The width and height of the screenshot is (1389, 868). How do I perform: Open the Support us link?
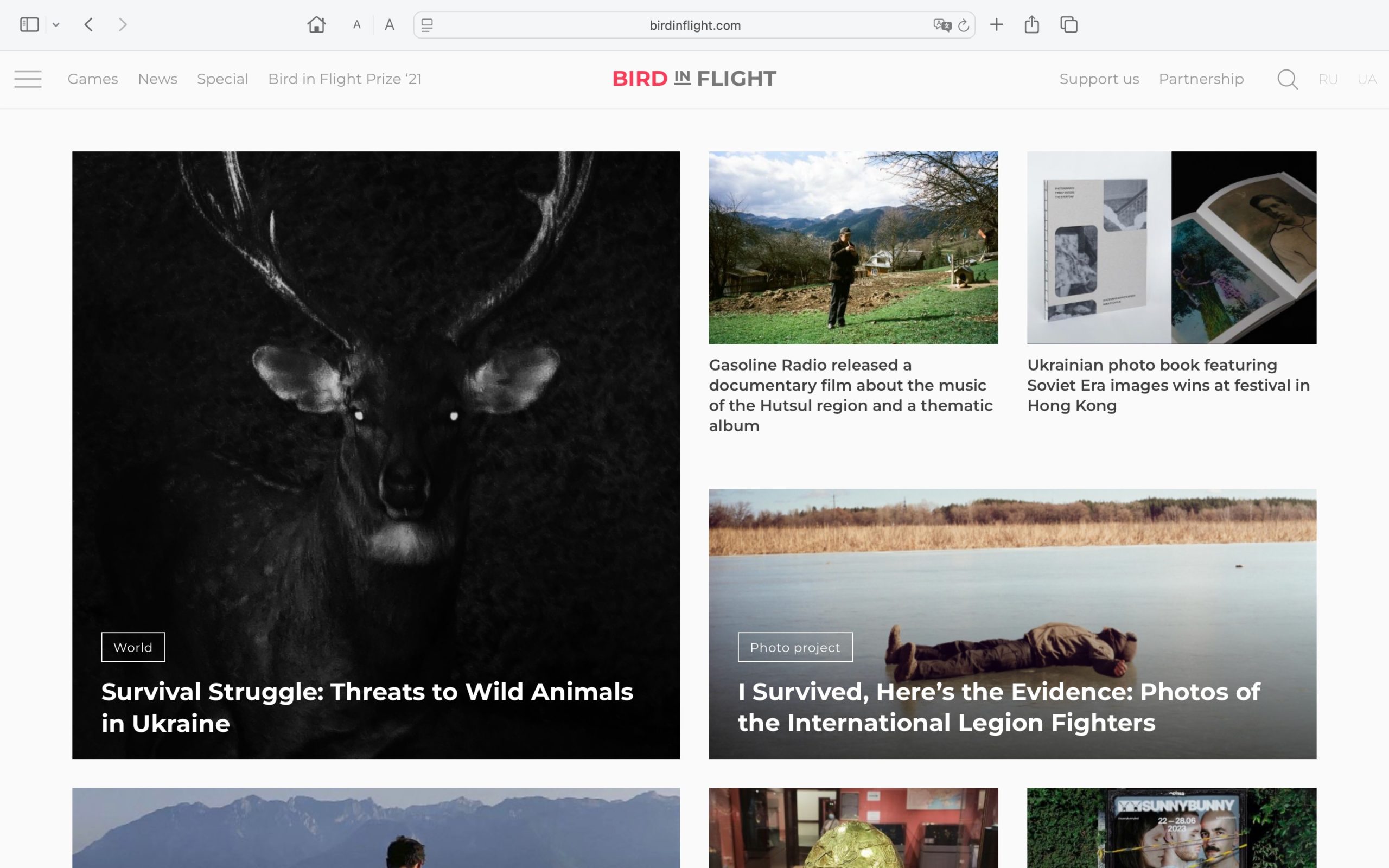coord(1099,79)
